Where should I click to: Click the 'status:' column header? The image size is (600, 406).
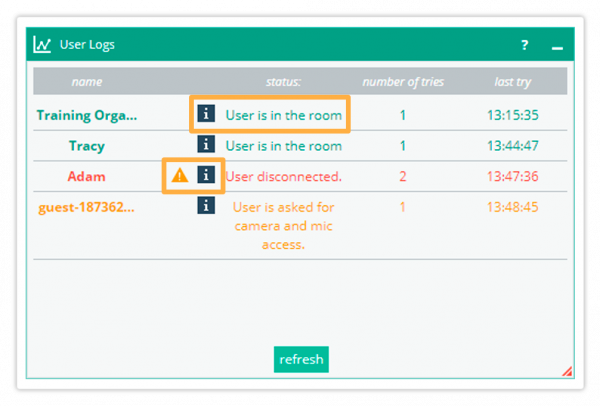click(x=283, y=82)
